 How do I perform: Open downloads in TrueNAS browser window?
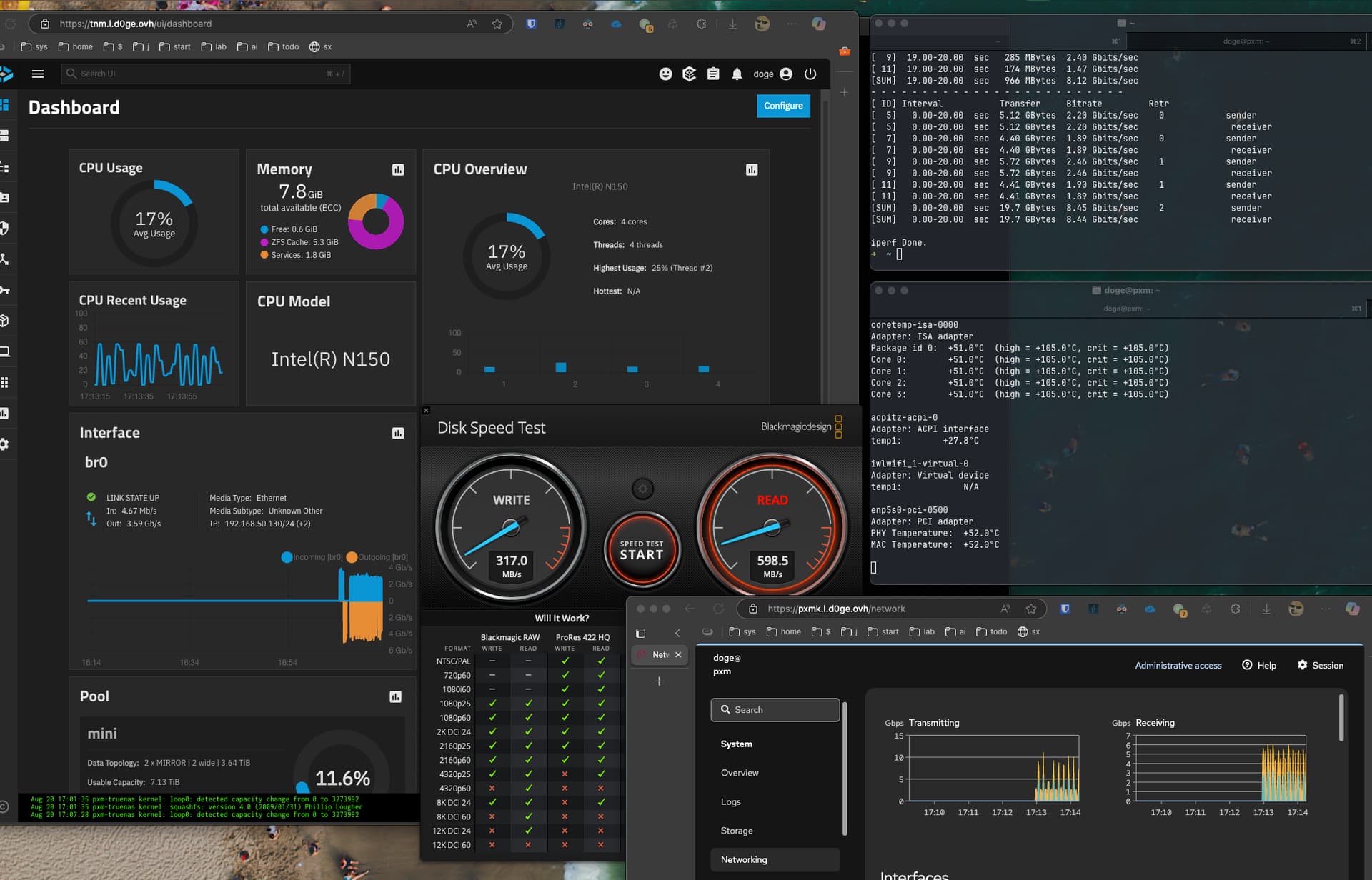tap(732, 24)
